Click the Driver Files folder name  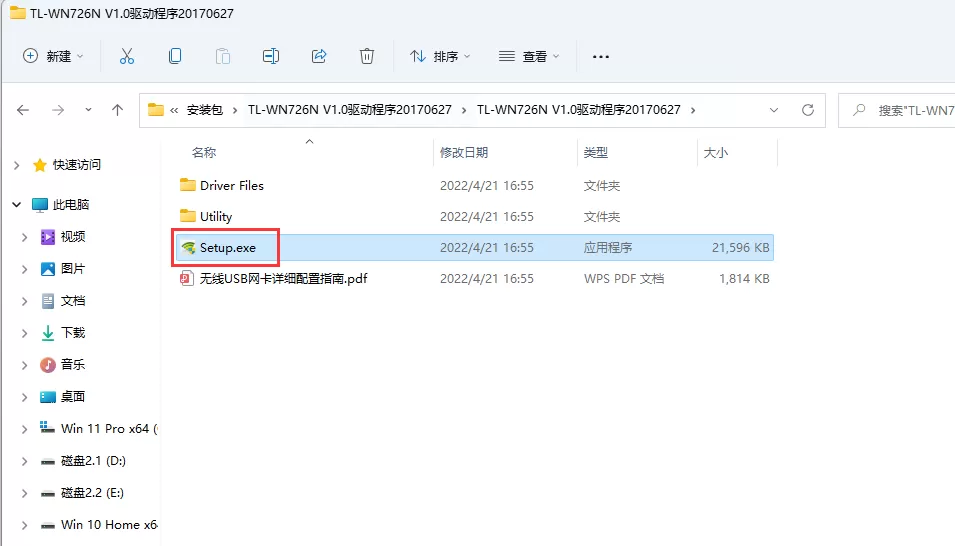click(232, 185)
